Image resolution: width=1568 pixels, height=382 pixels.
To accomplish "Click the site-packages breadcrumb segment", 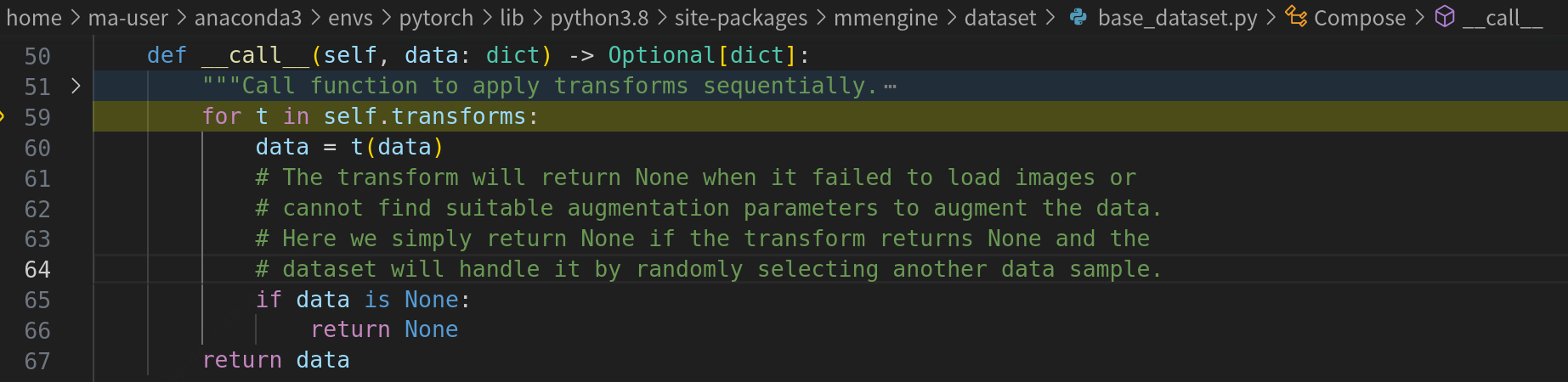I will point(741,18).
